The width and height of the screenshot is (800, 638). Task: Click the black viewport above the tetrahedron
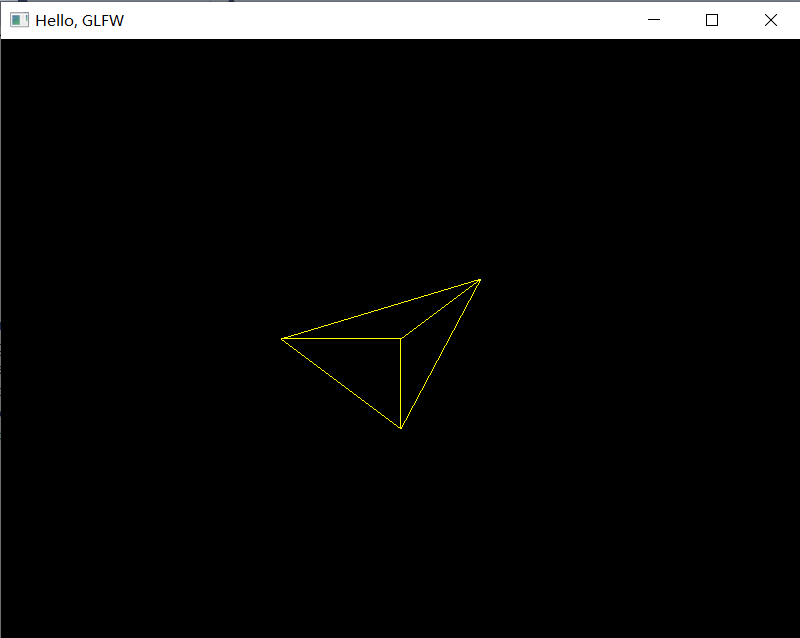[x=400, y=150]
